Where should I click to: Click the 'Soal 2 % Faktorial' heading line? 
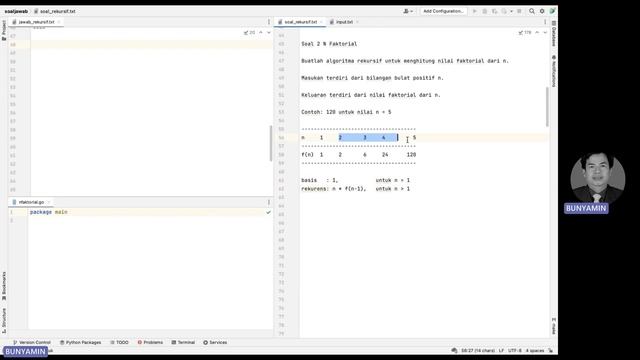click(329, 44)
